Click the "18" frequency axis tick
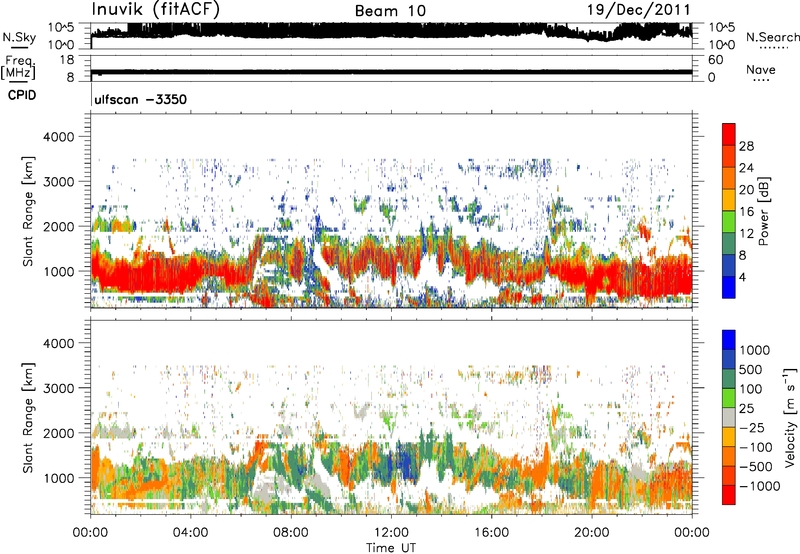Image resolution: width=800 pixels, height=554 pixels. tap(67, 60)
